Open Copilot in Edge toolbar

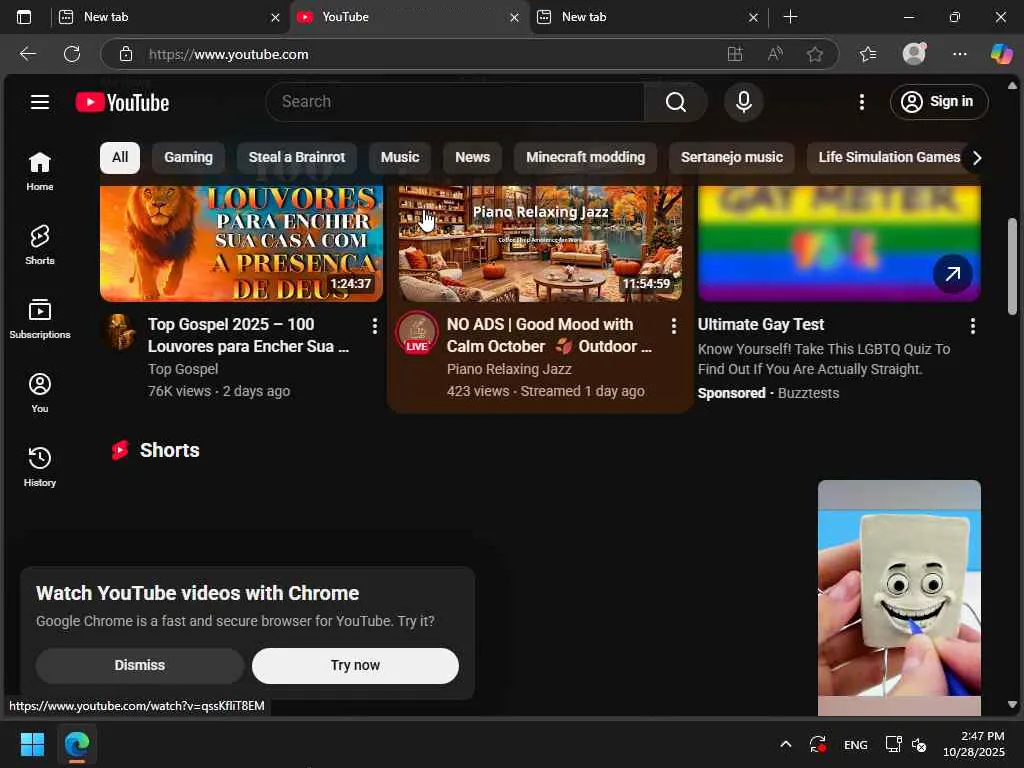[x=1002, y=54]
